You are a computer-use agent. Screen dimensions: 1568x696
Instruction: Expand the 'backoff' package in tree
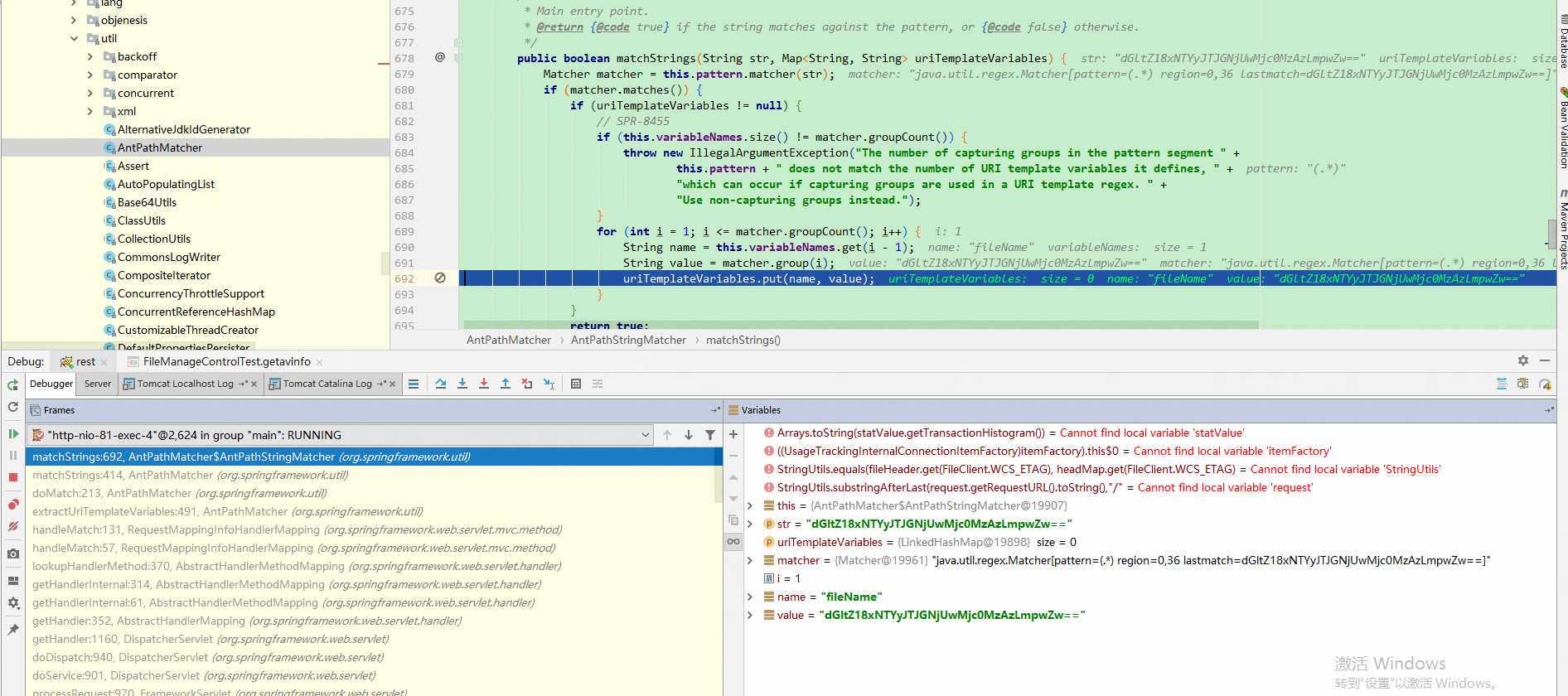point(90,56)
